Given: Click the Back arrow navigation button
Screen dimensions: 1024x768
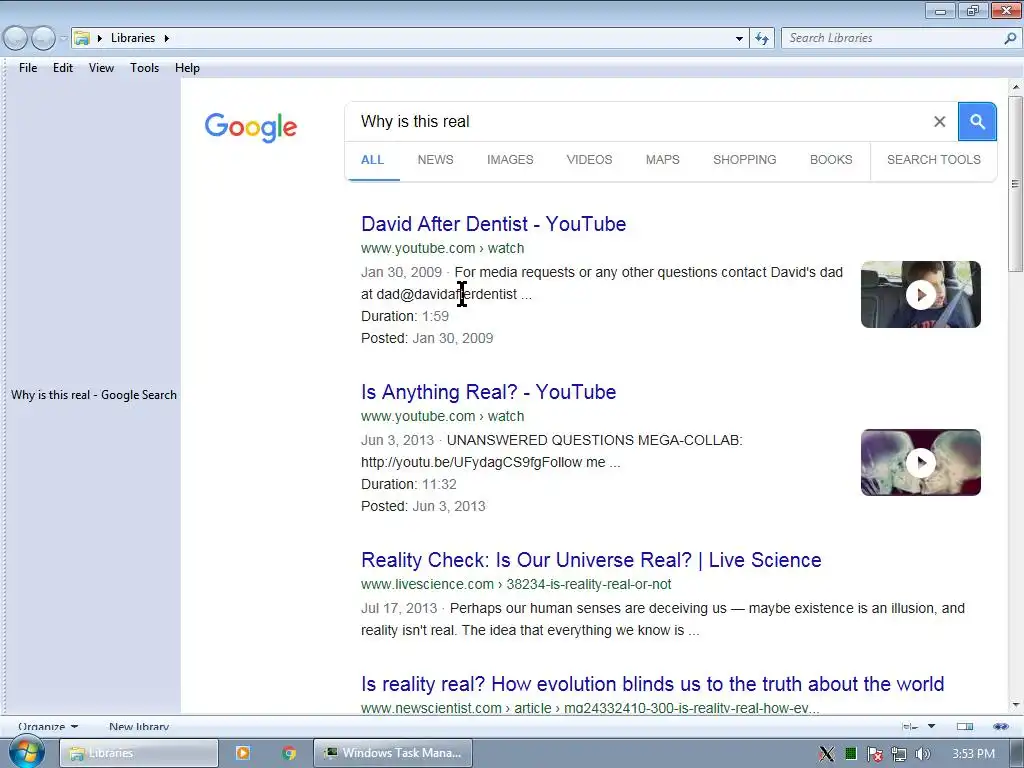Looking at the screenshot, I should 16,39.
